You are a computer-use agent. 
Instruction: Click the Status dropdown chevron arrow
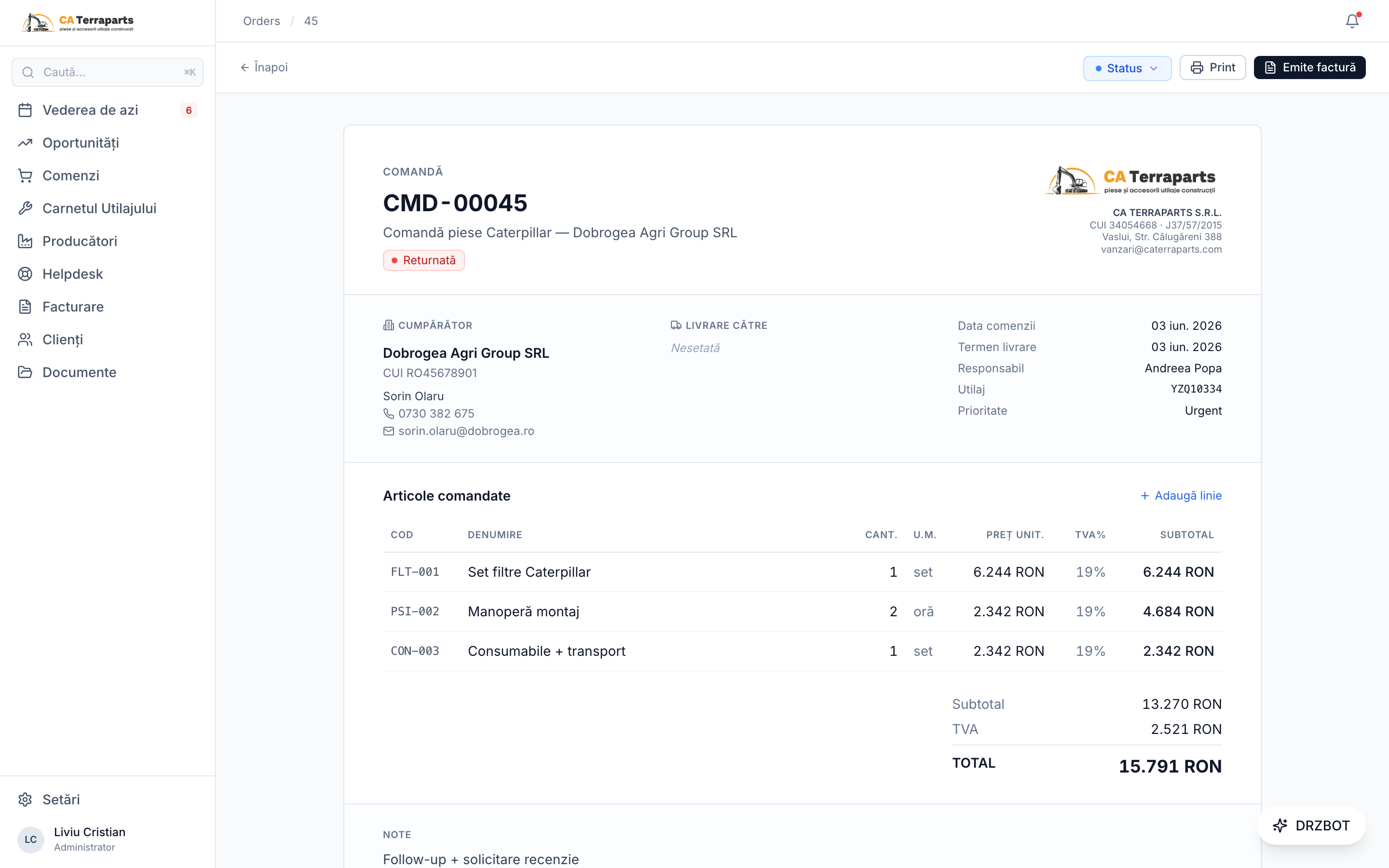point(1154,68)
